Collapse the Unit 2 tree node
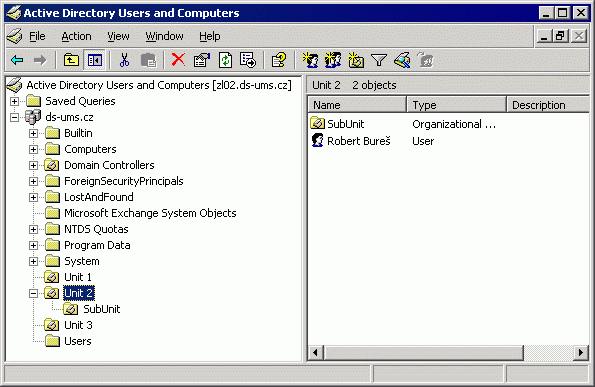 (33, 293)
